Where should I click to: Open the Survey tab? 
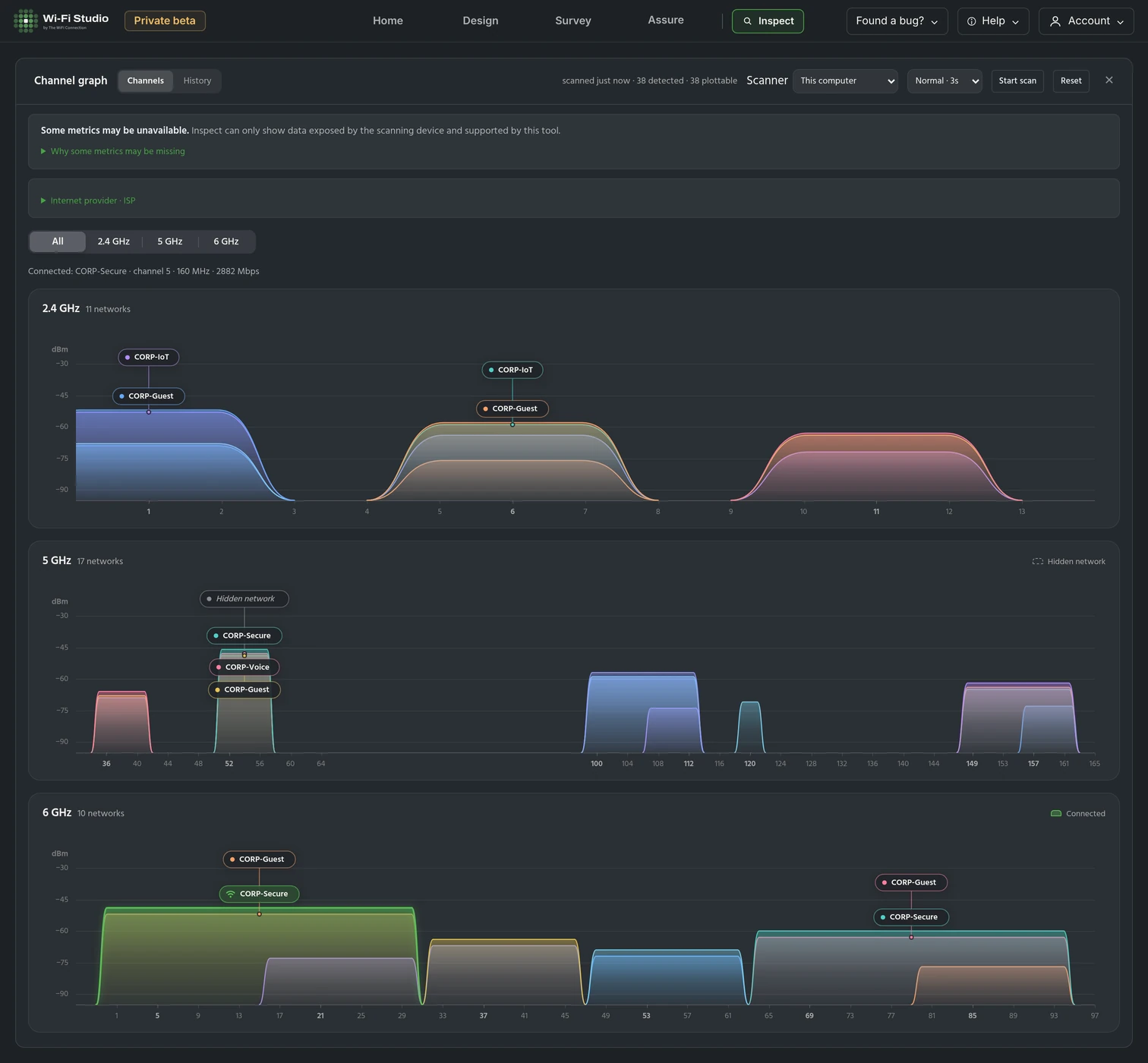click(573, 21)
